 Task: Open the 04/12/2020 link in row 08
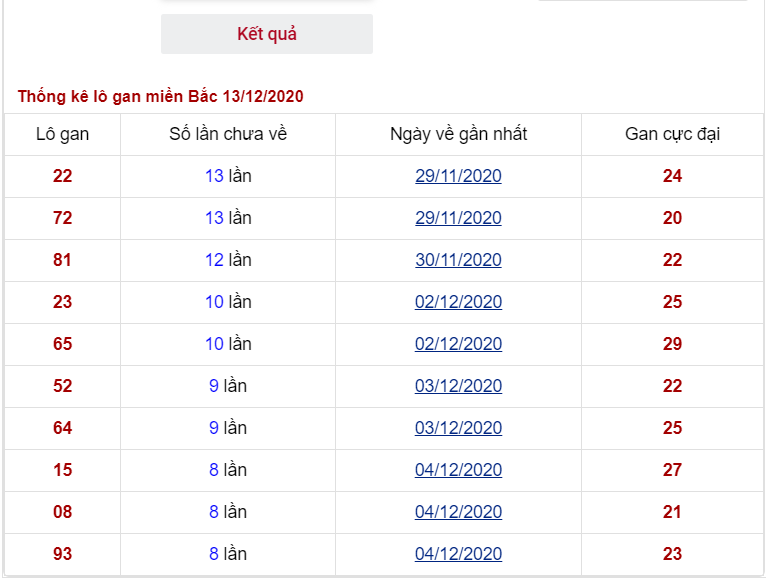pyautogui.click(x=458, y=512)
